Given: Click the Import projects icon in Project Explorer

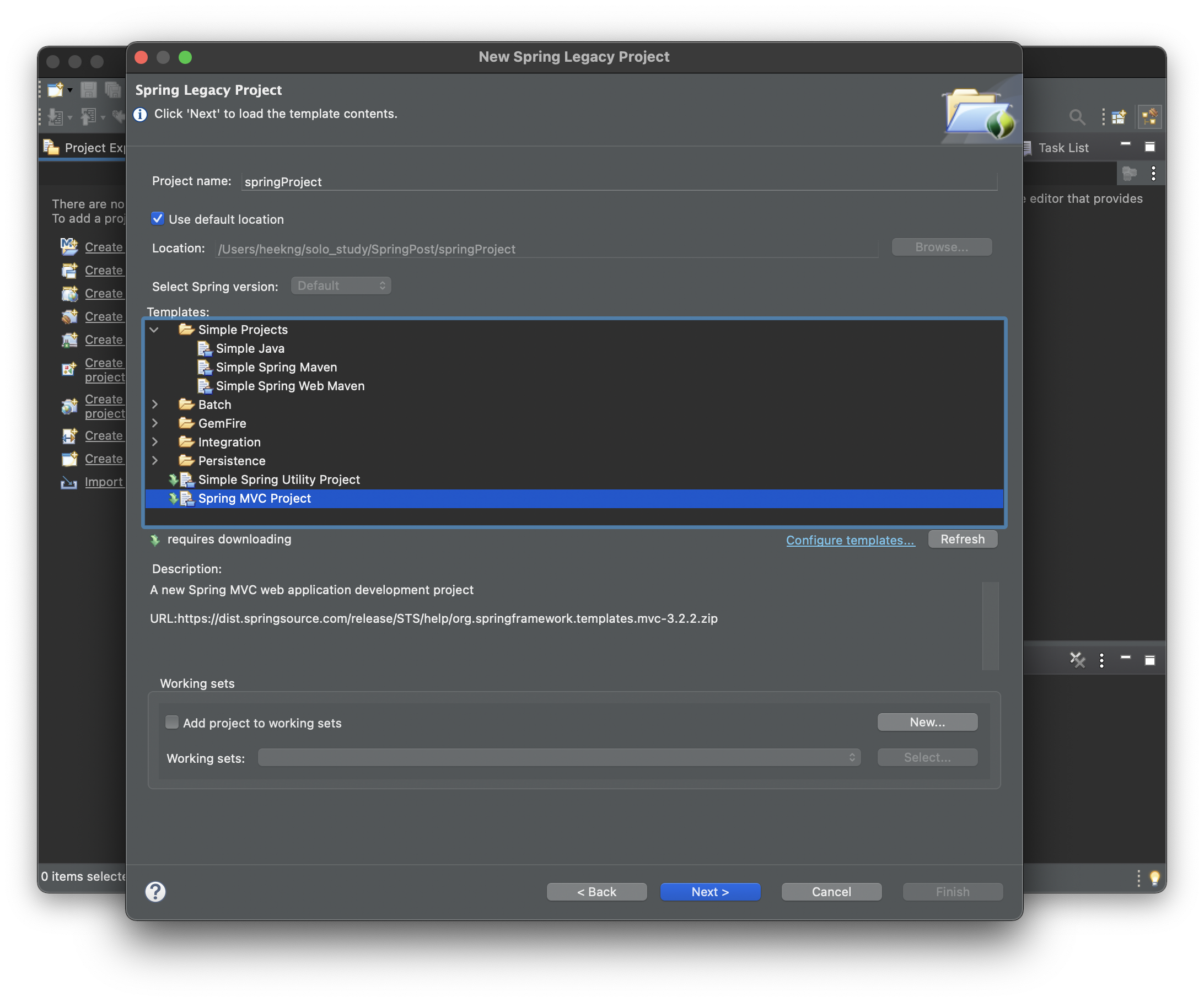Looking at the screenshot, I should [69, 482].
